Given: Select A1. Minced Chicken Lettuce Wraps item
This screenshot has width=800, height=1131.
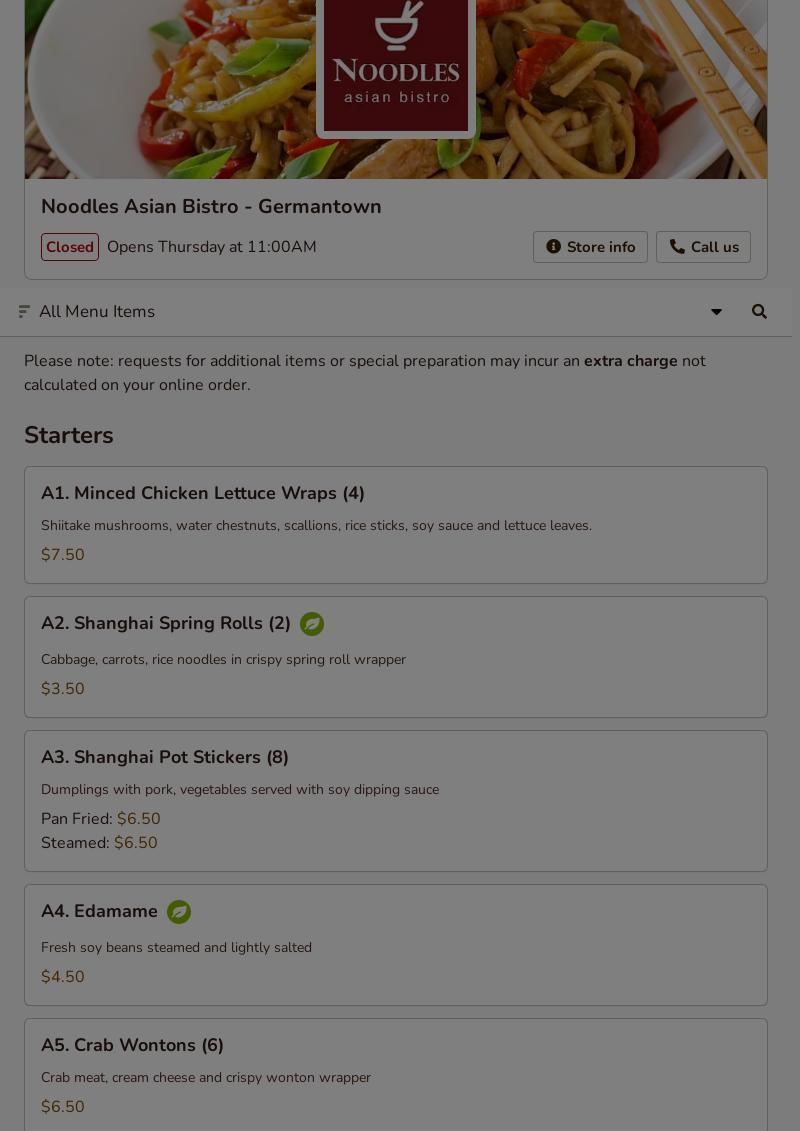Looking at the screenshot, I should [202, 493].
